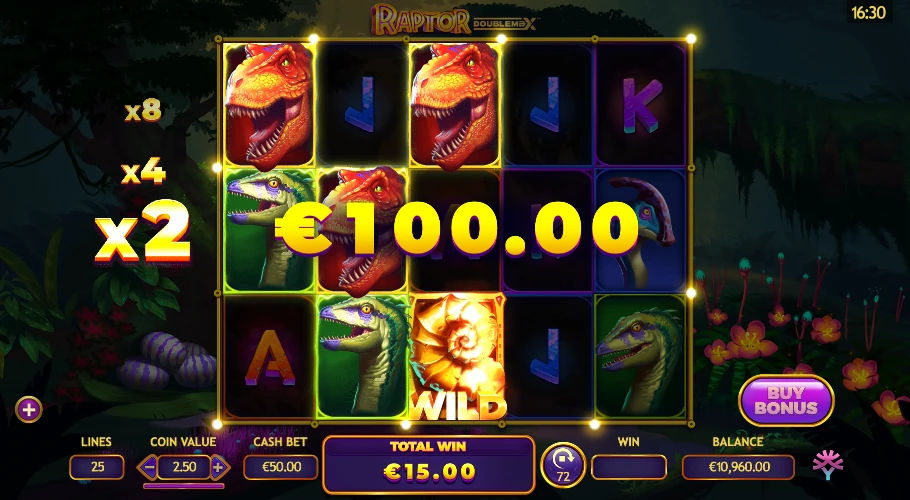Image resolution: width=910 pixels, height=500 pixels.
Task: Click the Yggdrasil logo icon
Action: tap(828, 464)
